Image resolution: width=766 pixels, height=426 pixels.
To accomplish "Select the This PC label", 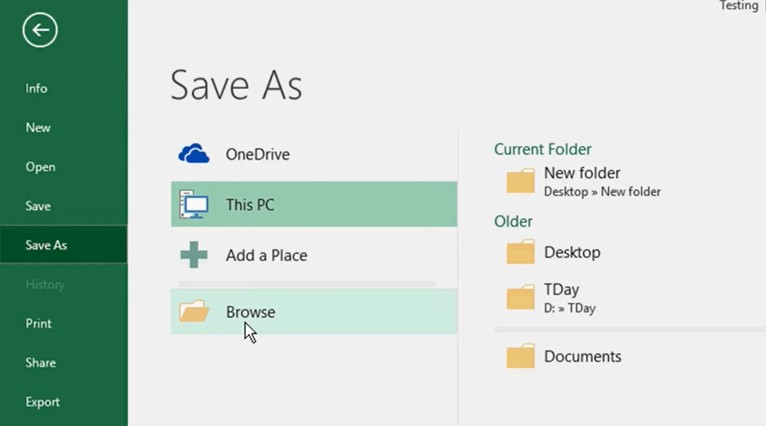I will pyautogui.click(x=250, y=205).
